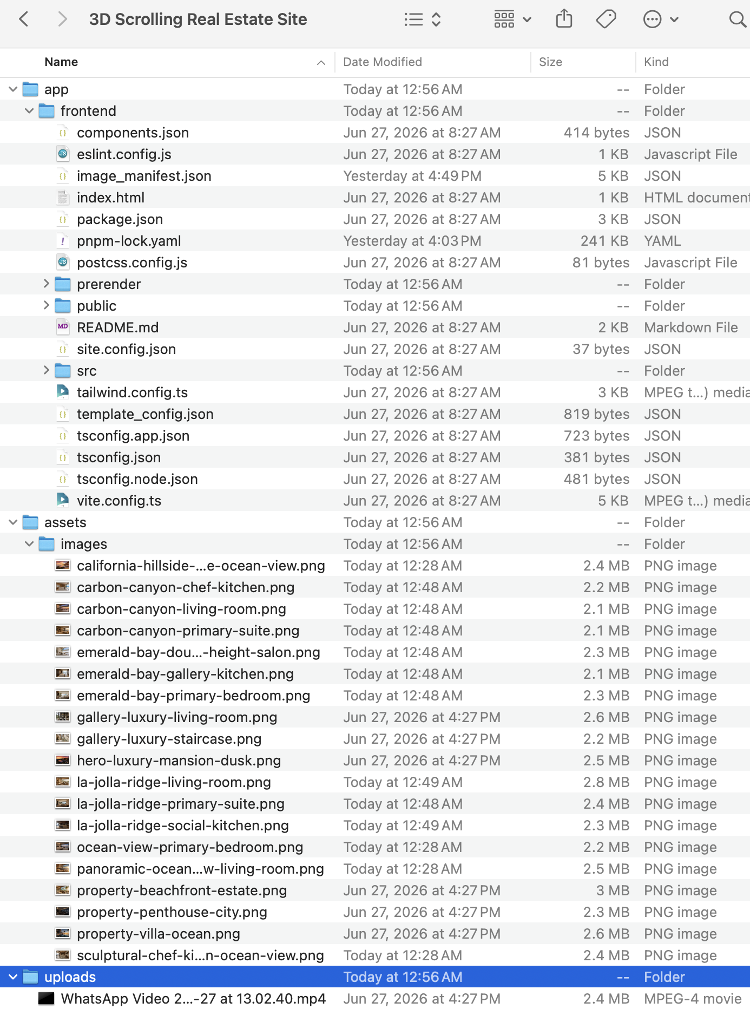The image size is (750, 1010).
Task: Select template_config.json file
Action: tap(145, 414)
